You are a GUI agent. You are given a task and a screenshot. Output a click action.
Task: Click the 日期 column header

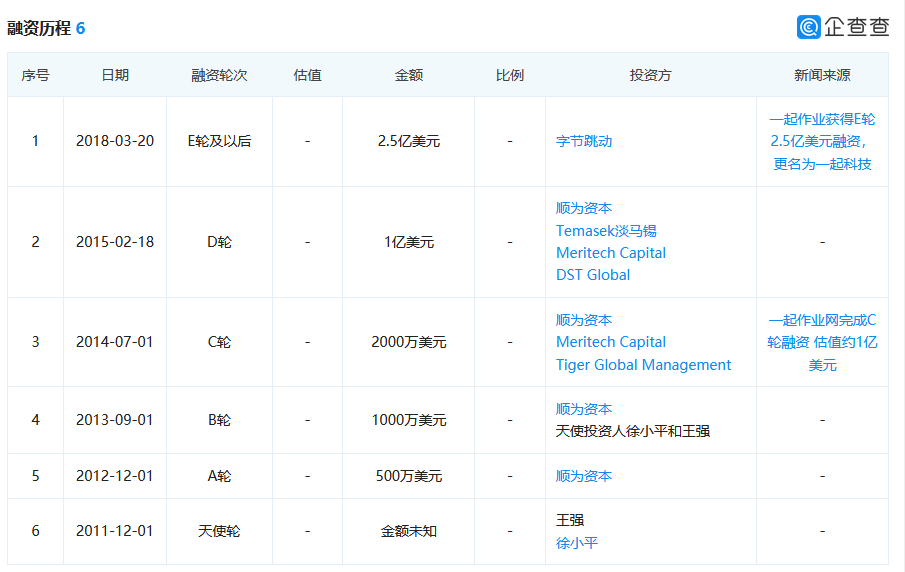click(115, 75)
